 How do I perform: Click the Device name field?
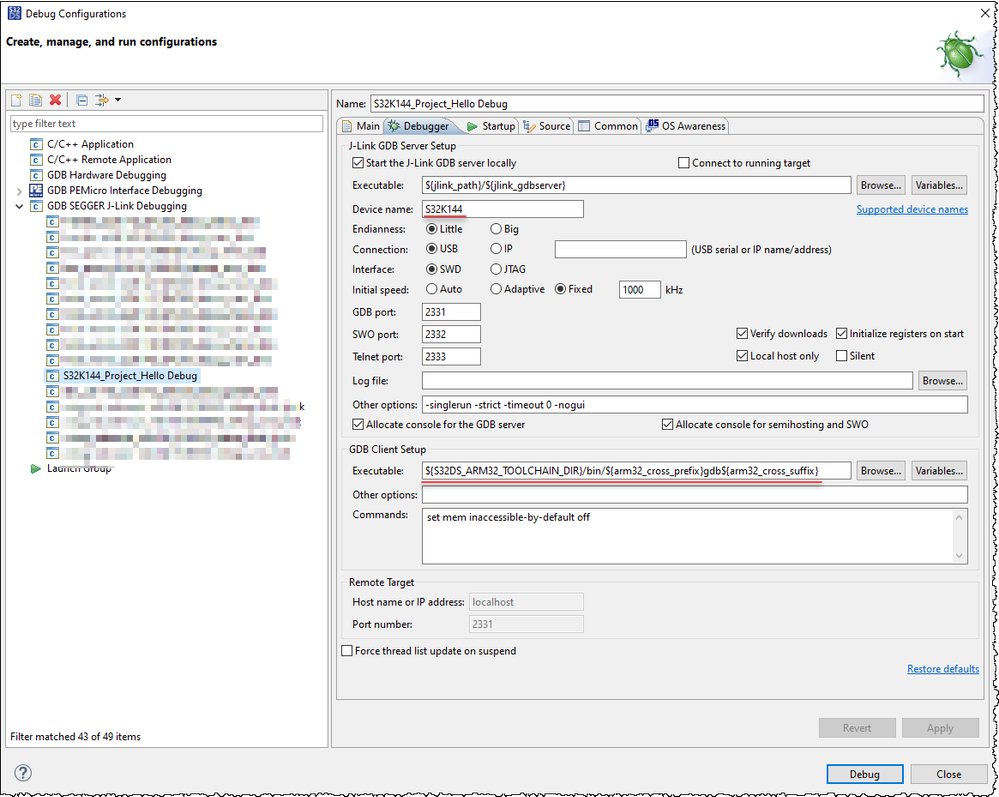pos(503,209)
